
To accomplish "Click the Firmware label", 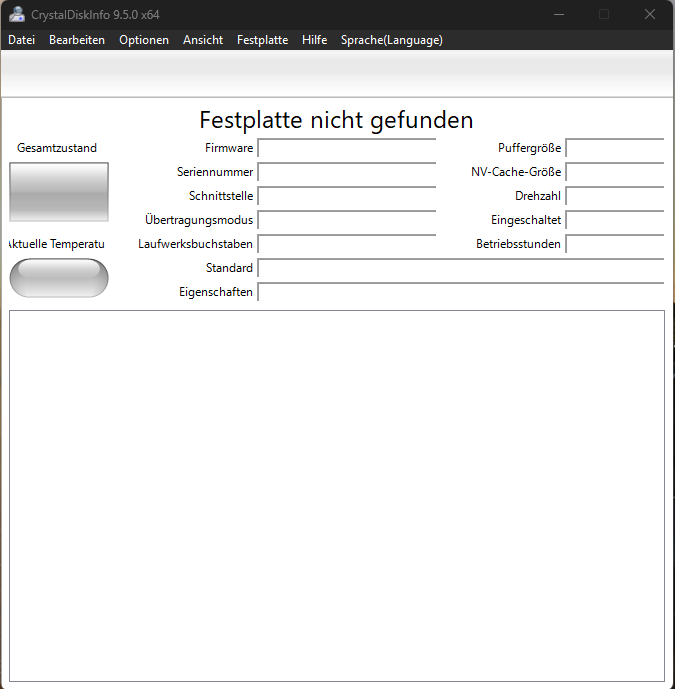I will pos(229,148).
